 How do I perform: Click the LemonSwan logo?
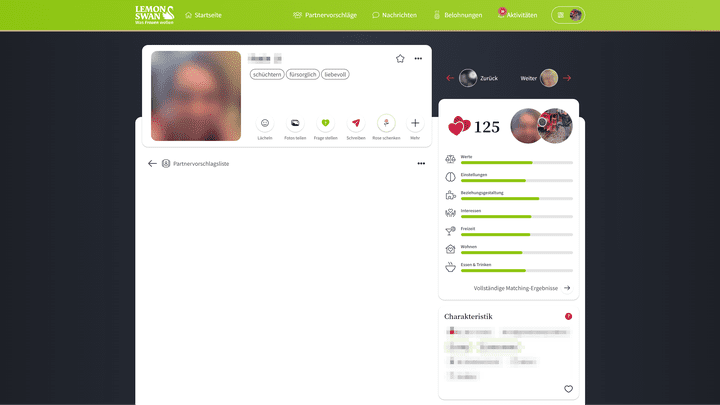[x=154, y=15]
